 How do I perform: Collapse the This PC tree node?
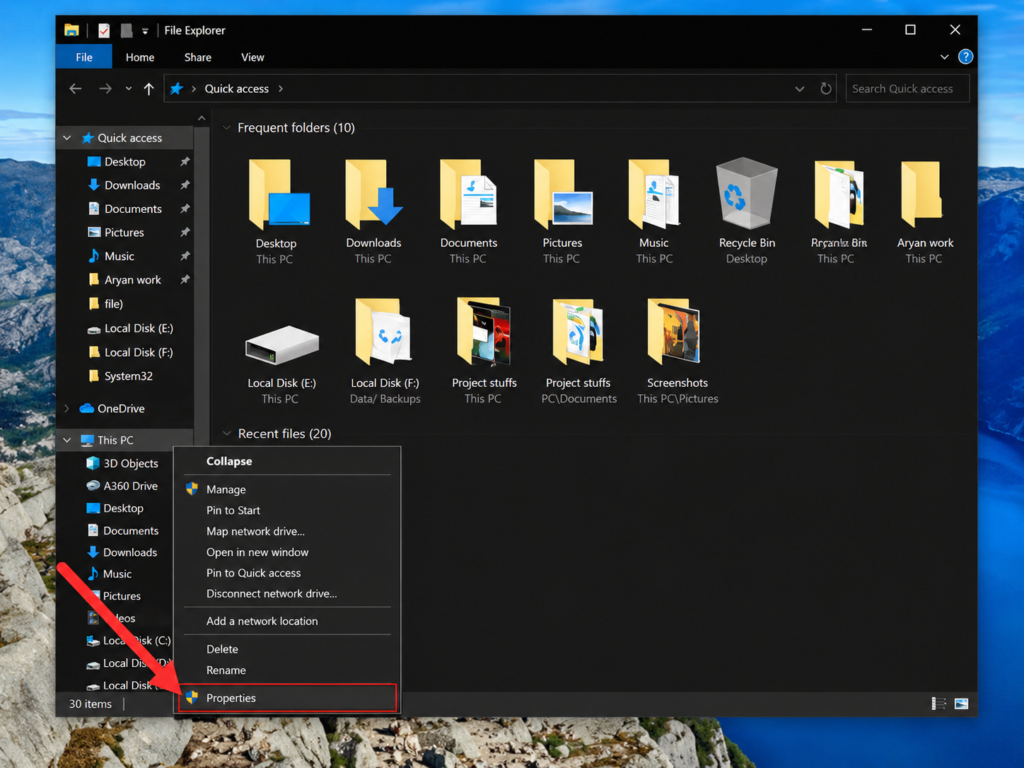[67, 440]
